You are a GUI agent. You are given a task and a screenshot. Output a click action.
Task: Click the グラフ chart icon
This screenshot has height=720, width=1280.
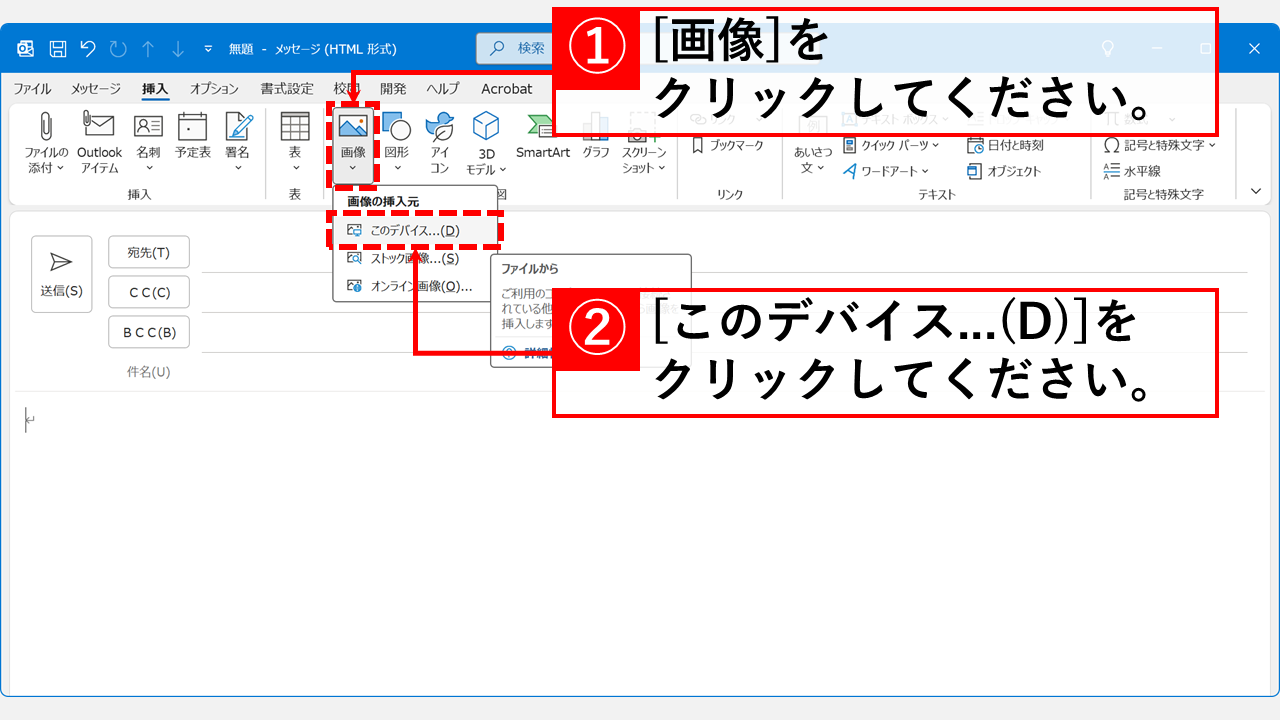[x=596, y=127]
